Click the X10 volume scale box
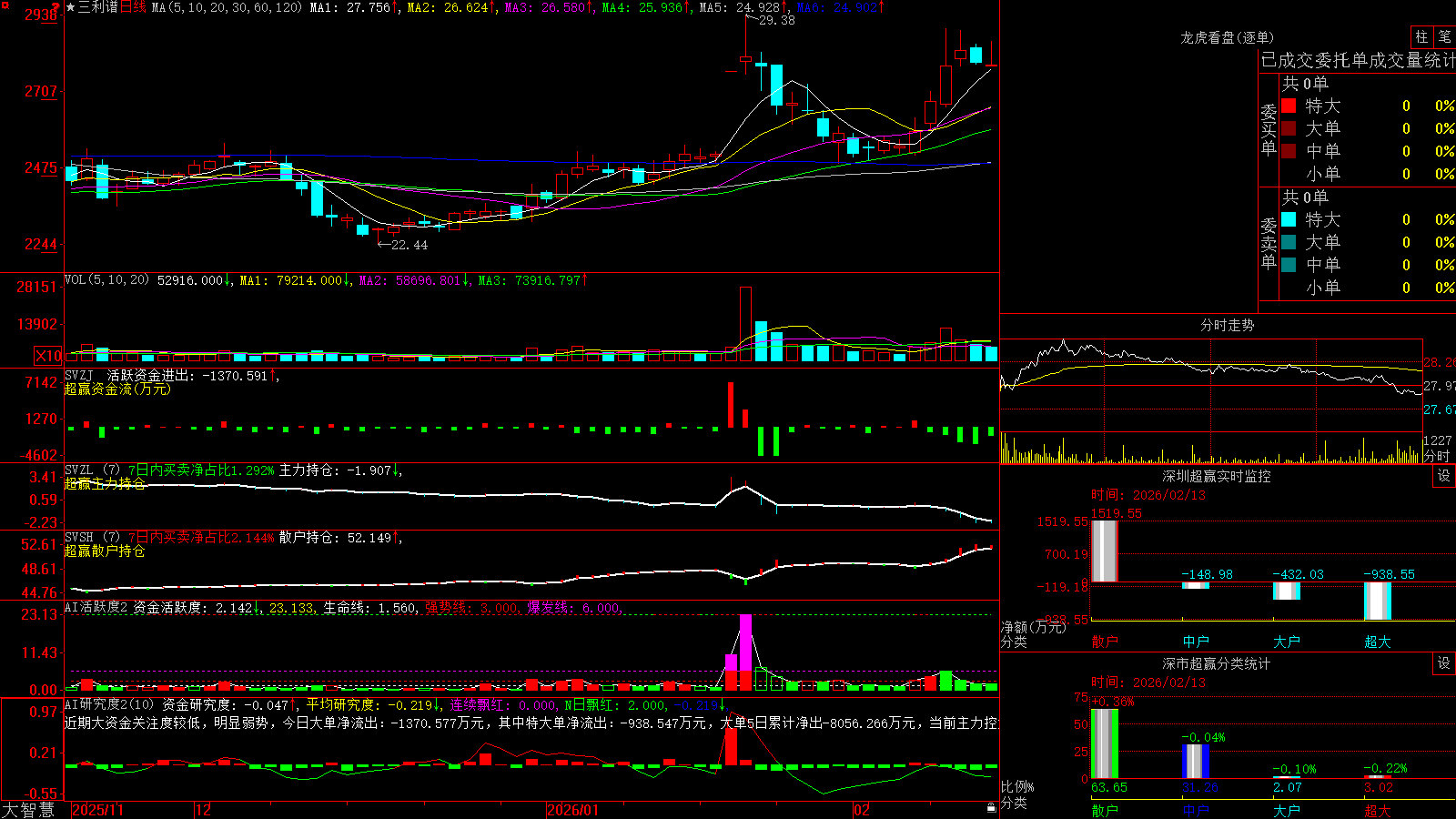This screenshot has width=1456, height=819. 48,356
